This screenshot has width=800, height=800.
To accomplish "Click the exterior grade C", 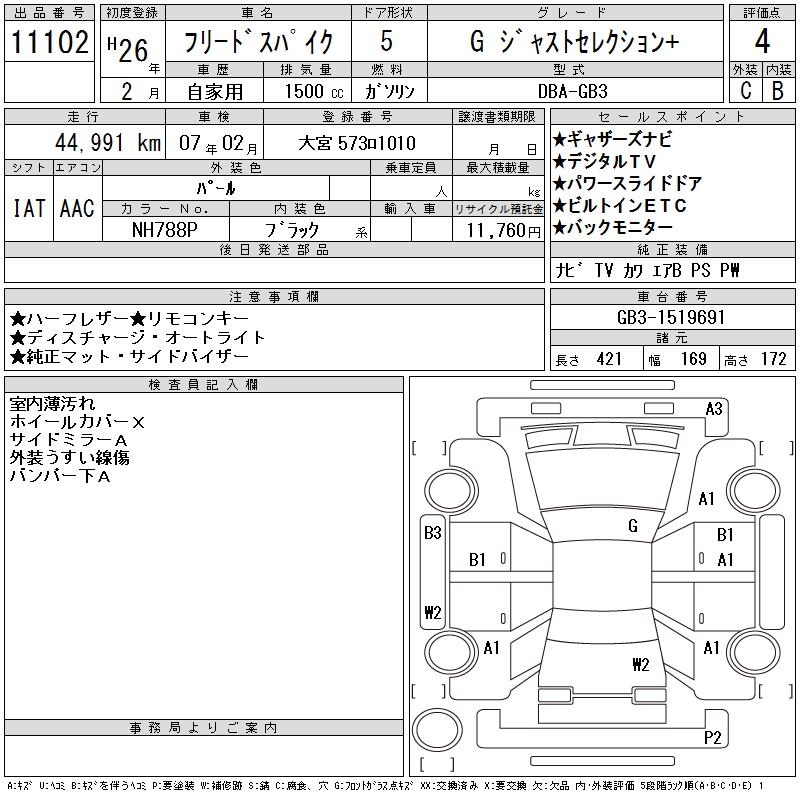I will coord(746,90).
